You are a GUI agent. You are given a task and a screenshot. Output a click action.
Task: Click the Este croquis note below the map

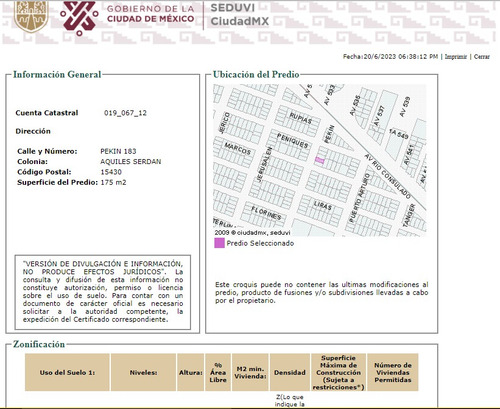(321, 293)
